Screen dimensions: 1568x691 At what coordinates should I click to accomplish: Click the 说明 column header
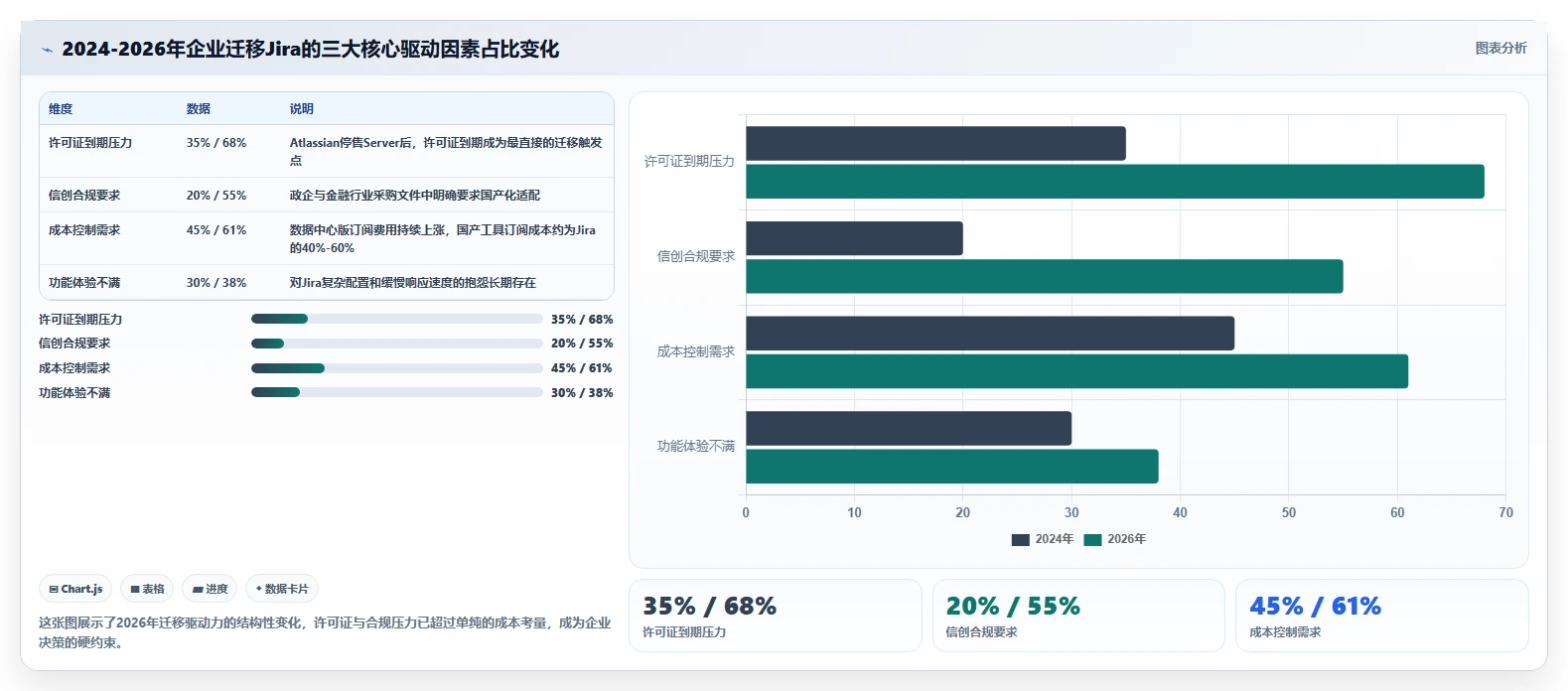click(x=302, y=109)
